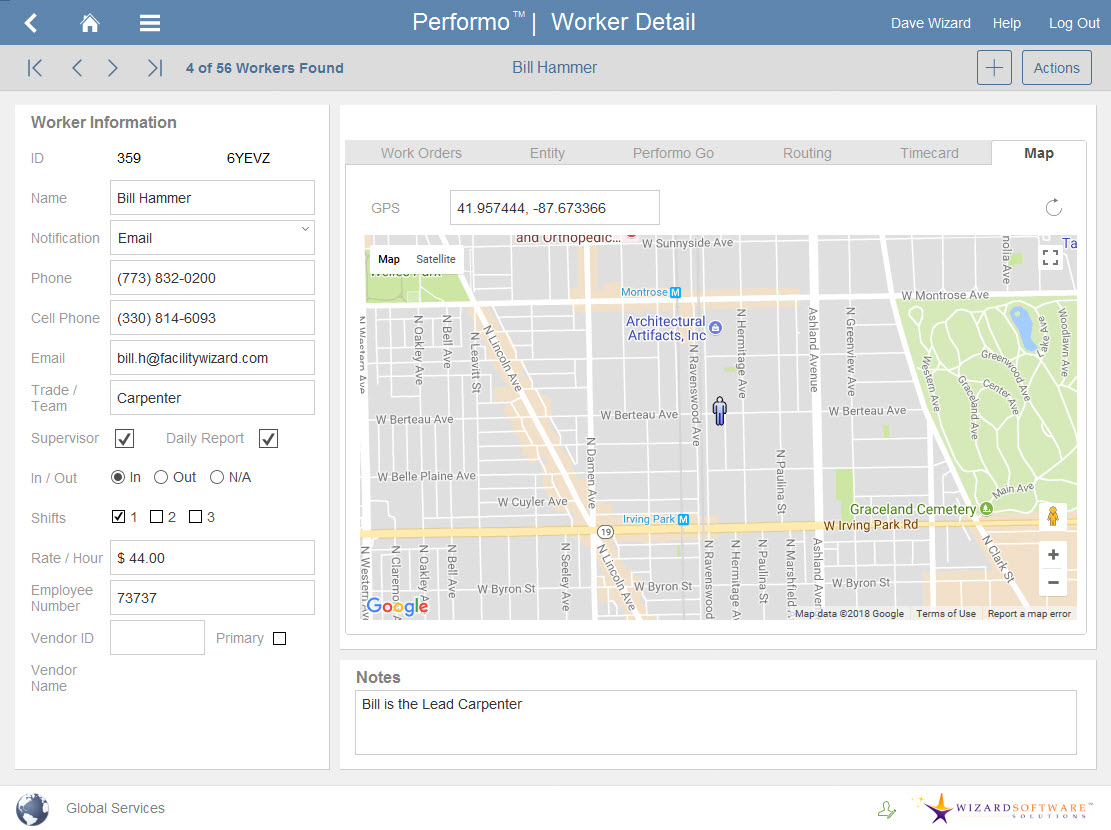1111x830 pixels.
Task: Click the Name input field
Action: click(212, 198)
